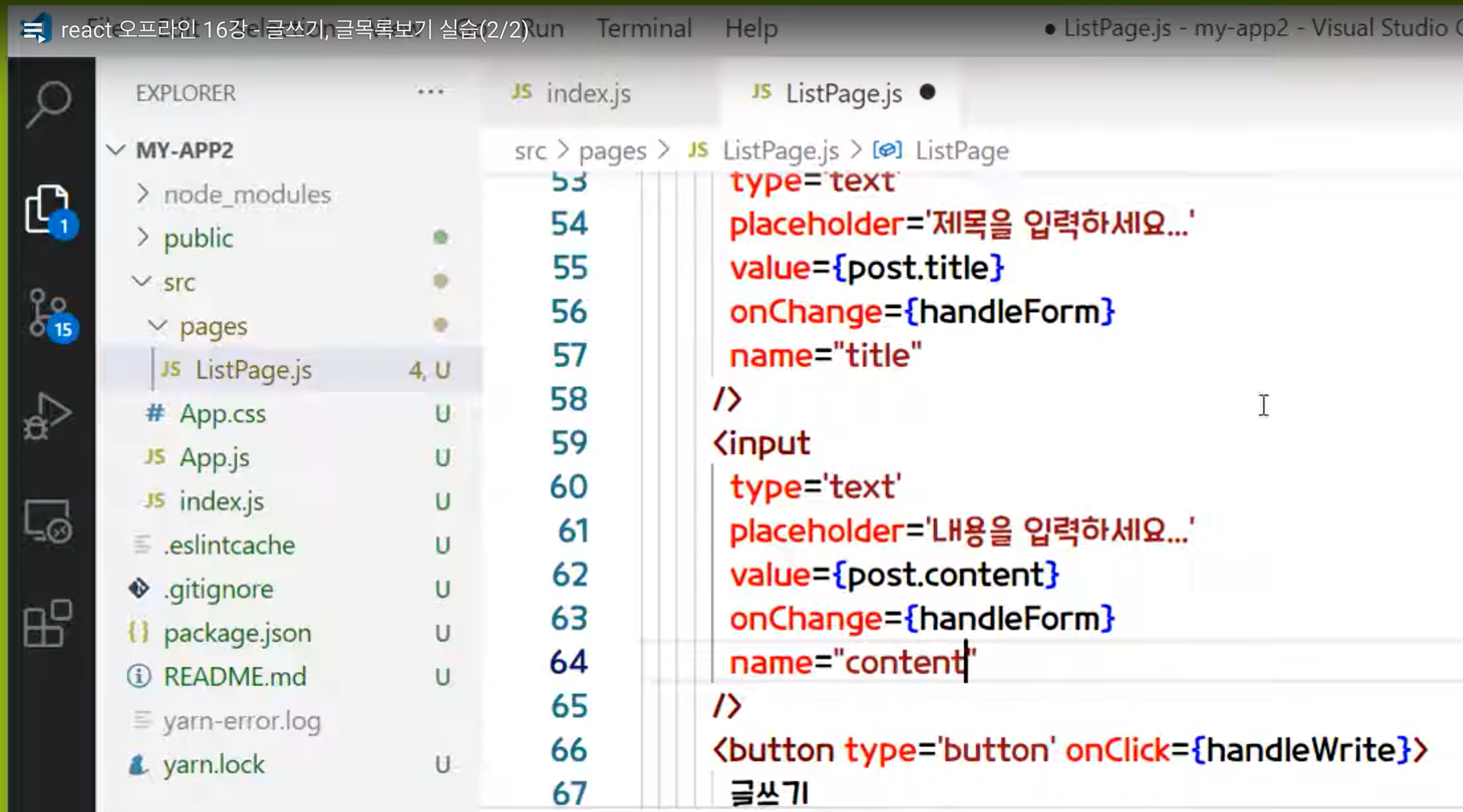Open the Extensions view

(x=48, y=623)
